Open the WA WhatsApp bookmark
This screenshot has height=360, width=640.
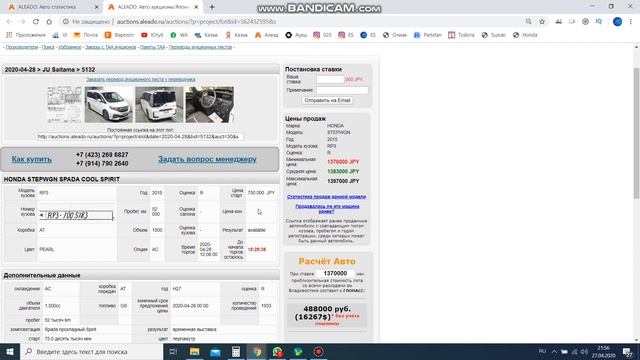pyautogui.click(x=179, y=35)
